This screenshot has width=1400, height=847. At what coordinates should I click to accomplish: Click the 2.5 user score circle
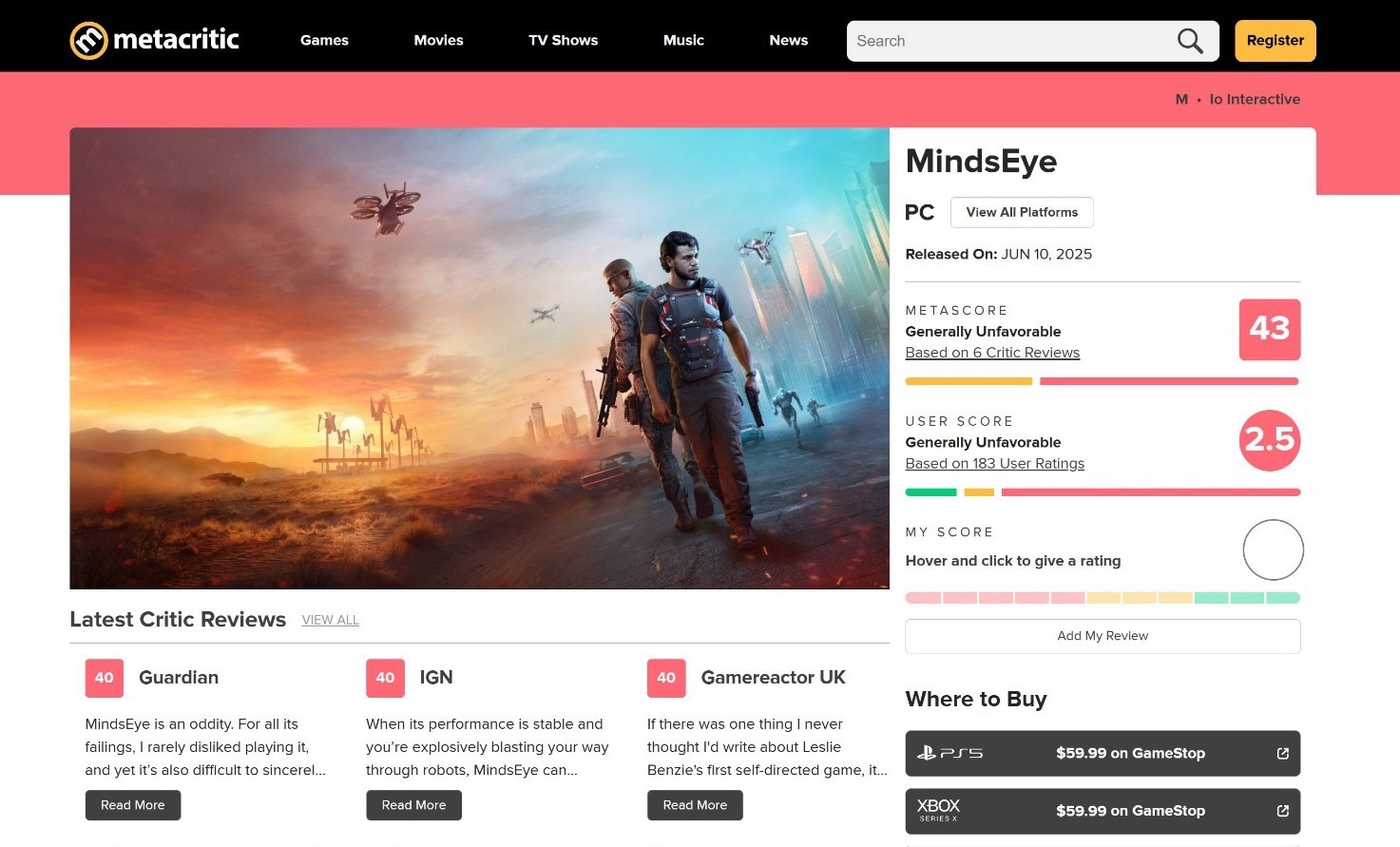click(x=1270, y=440)
